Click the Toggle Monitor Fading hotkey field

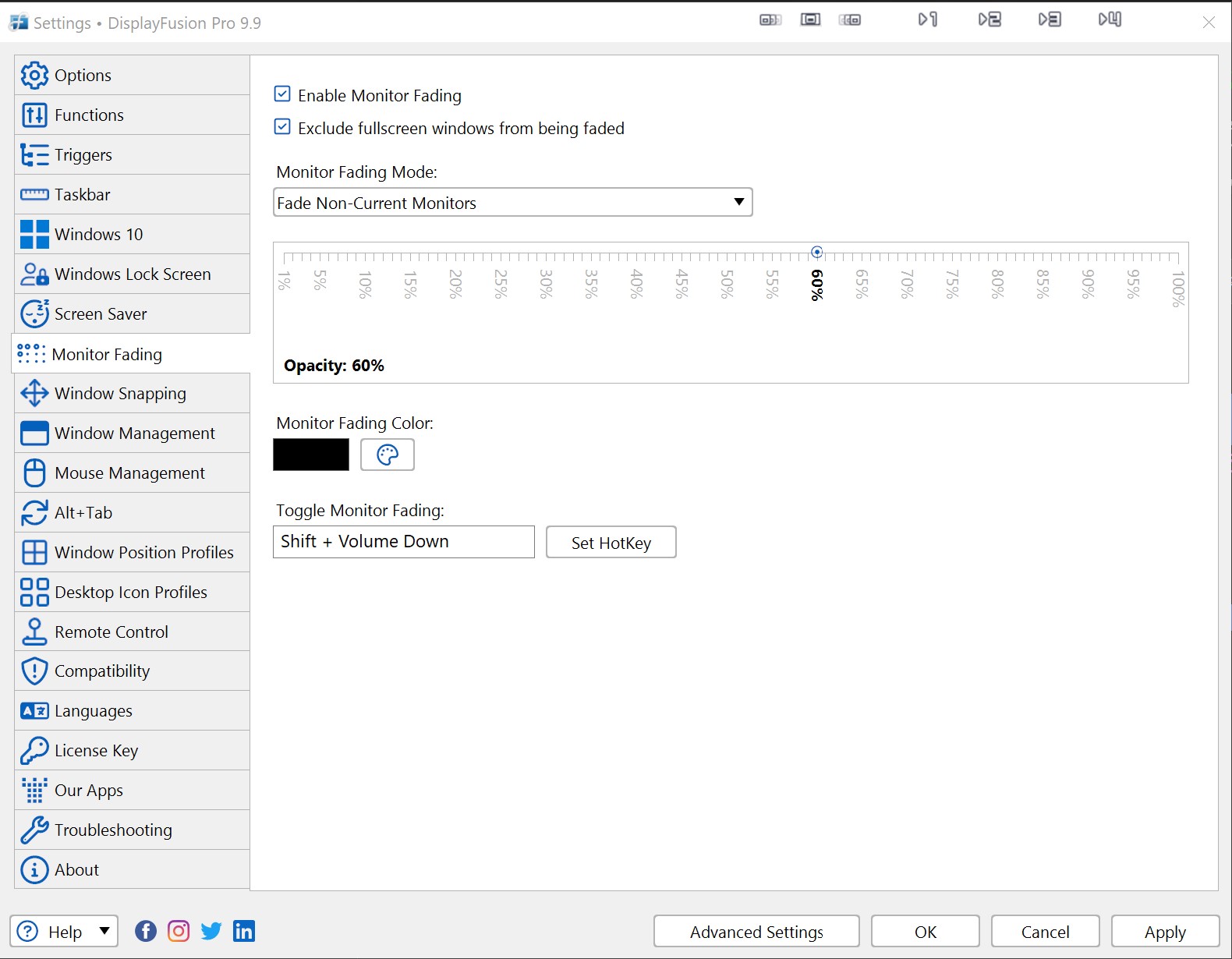tap(403, 542)
